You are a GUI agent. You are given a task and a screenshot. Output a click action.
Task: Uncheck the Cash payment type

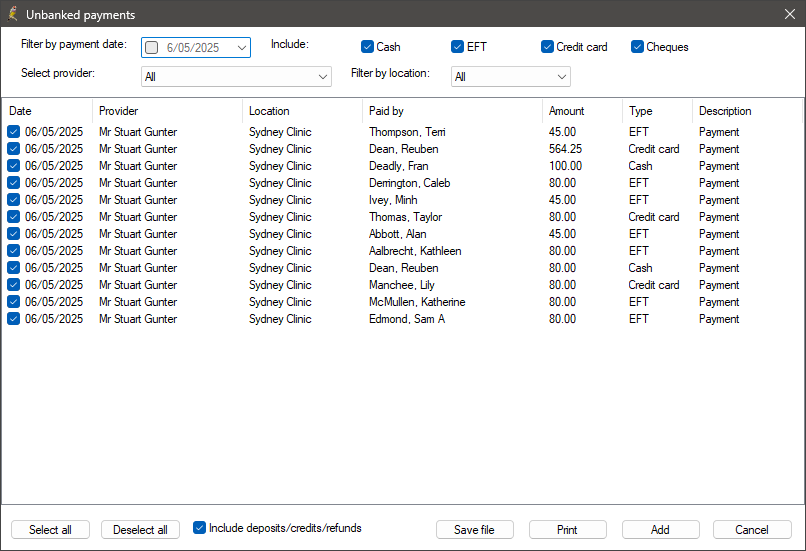coord(367,47)
